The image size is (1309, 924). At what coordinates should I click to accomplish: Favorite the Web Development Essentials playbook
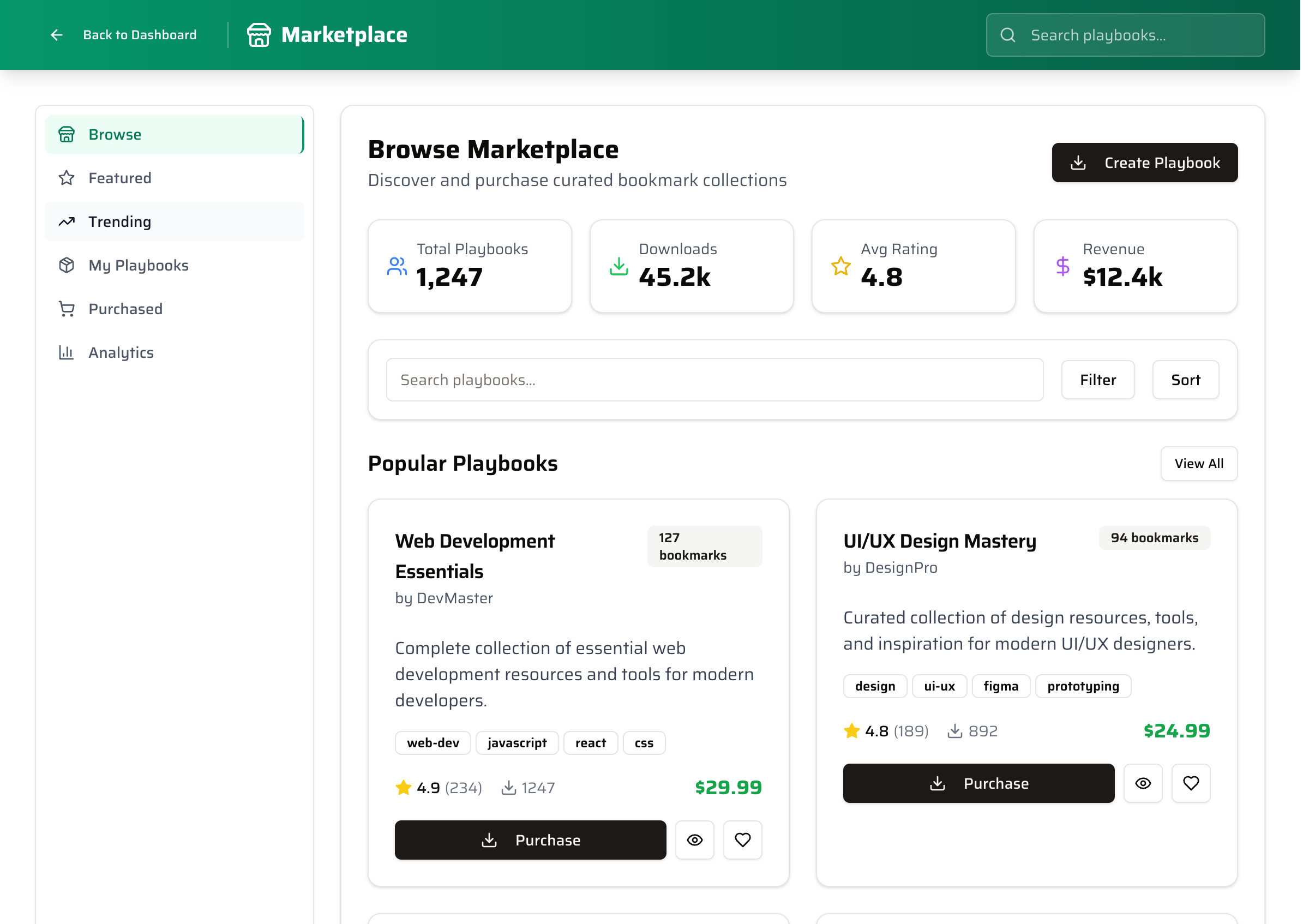pos(742,839)
